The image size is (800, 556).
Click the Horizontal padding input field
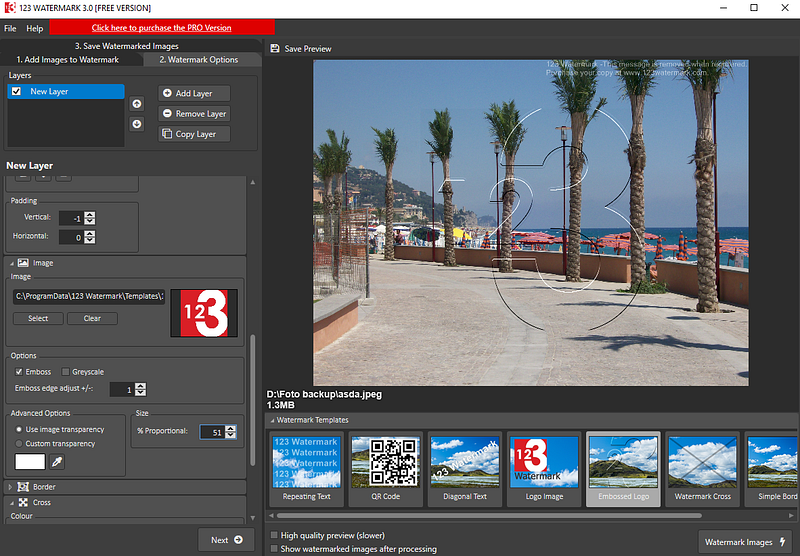pyautogui.click(x=71, y=237)
